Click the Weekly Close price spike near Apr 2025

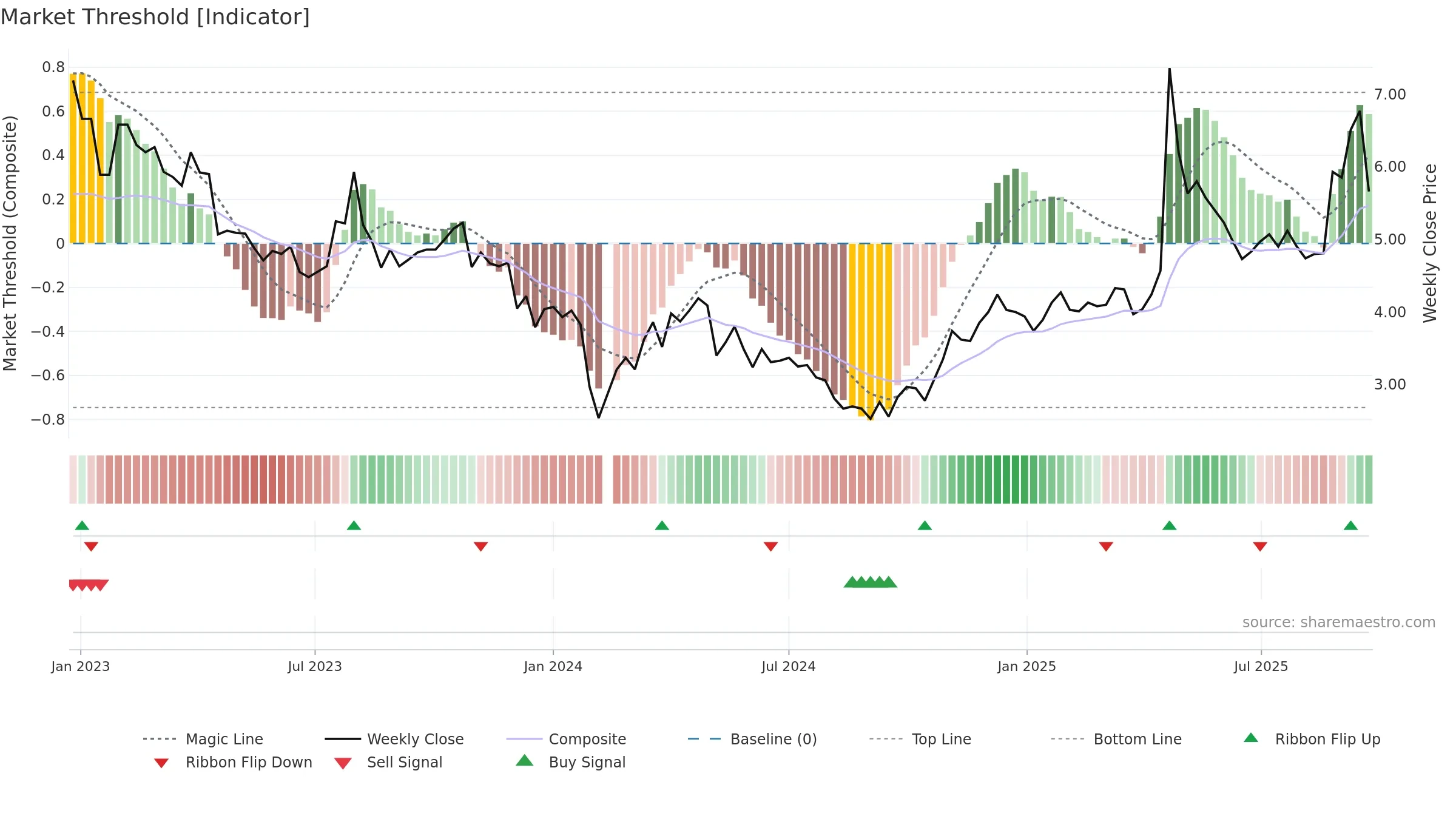coord(1170,70)
